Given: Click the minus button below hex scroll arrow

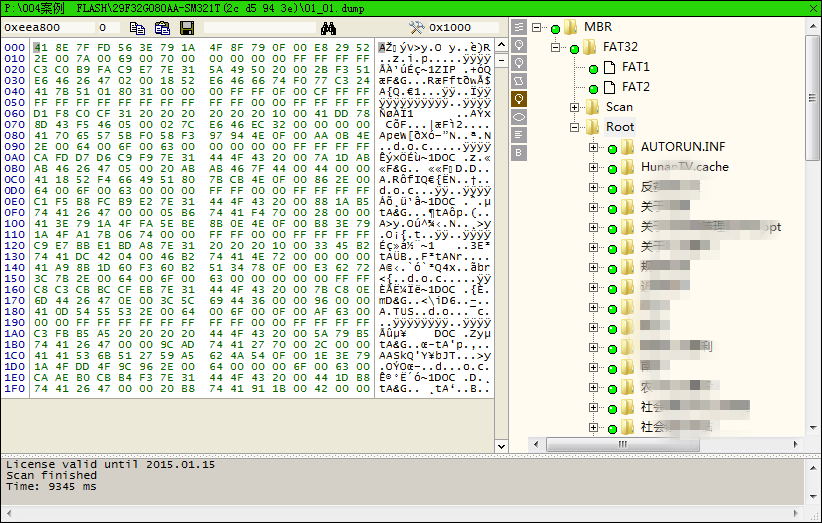Looking at the screenshot, I should click(x=501, y=60).
